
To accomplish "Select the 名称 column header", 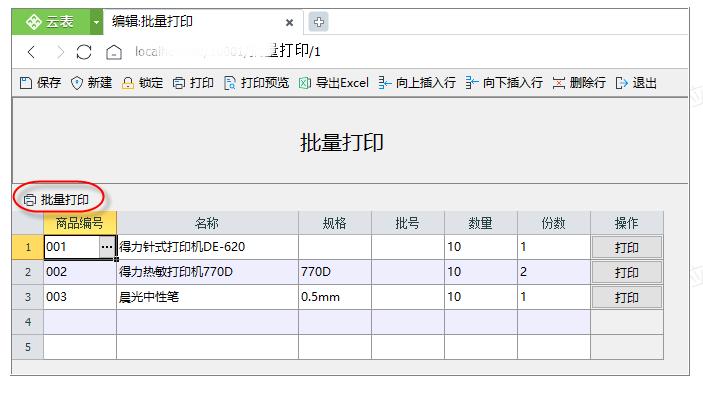I will click(207, 223).
